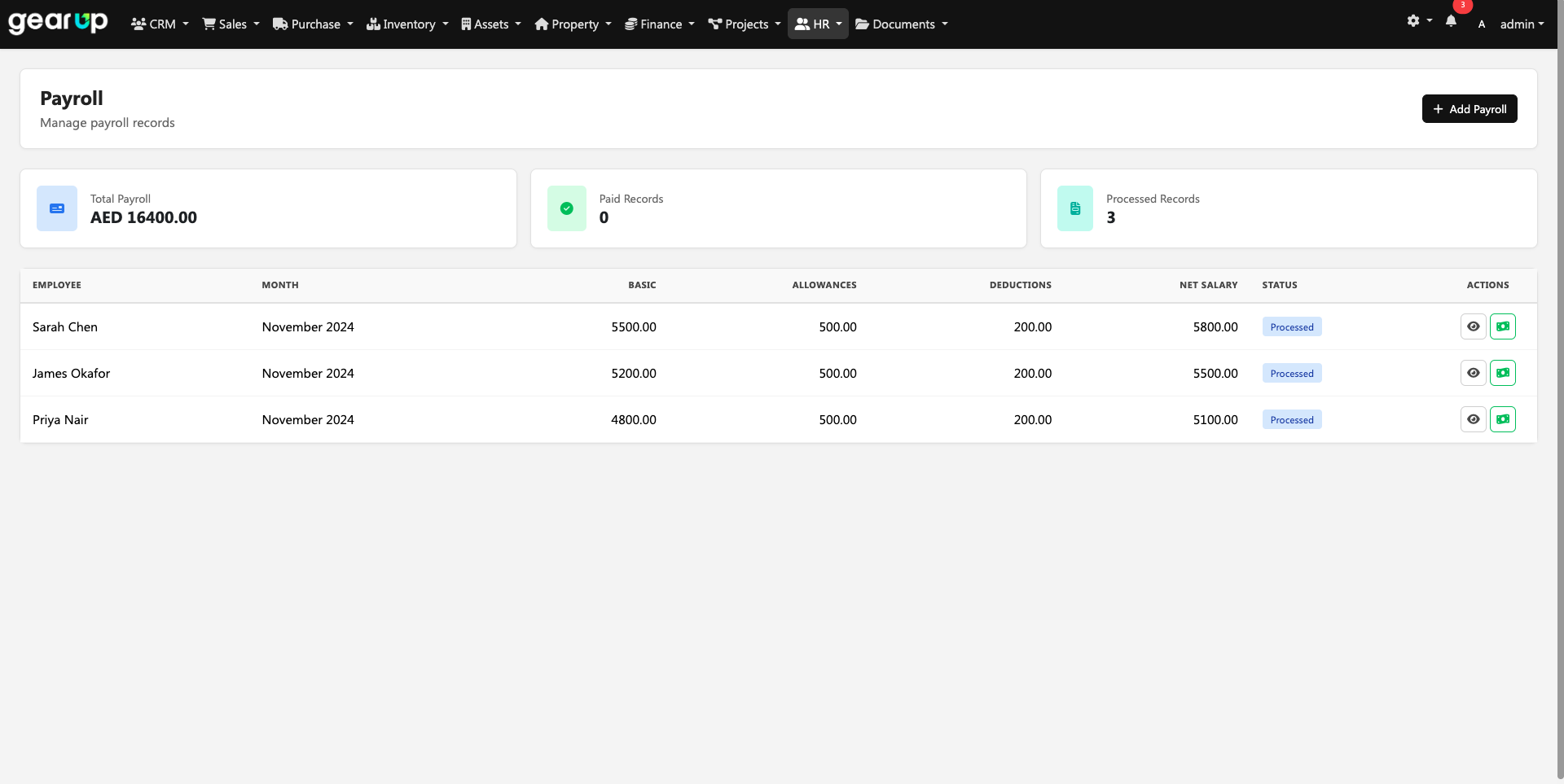Screen dimensions: 1564x784
Task: Select the Priya Nair employee name
Action: click(x=60, y=419)
